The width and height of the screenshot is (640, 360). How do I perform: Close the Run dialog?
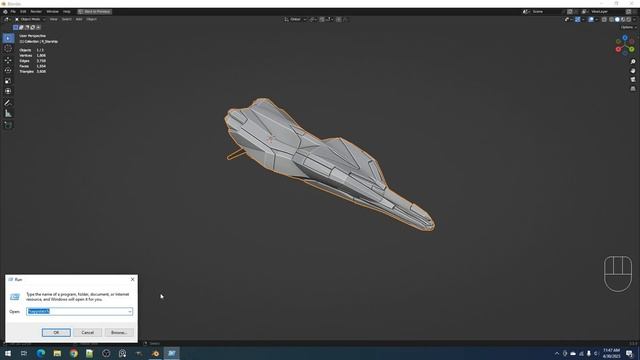pos(132,280)
